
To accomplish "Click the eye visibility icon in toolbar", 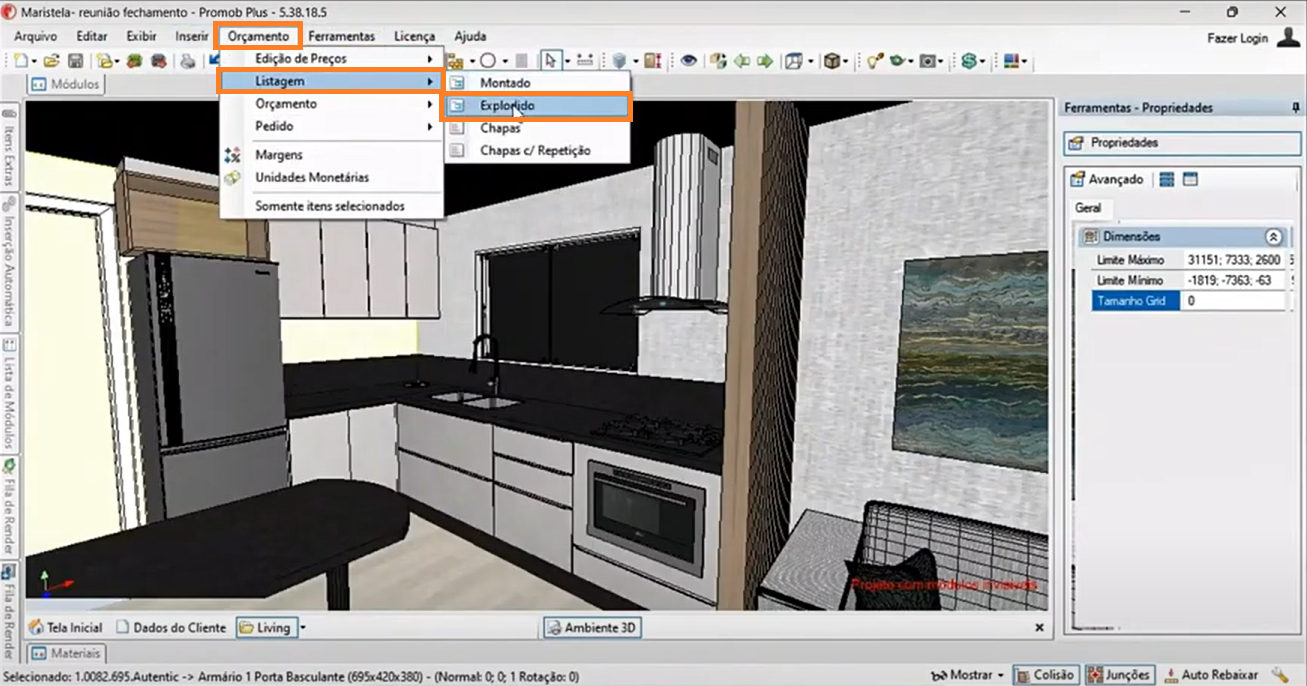I will click(x=688, y=61).
